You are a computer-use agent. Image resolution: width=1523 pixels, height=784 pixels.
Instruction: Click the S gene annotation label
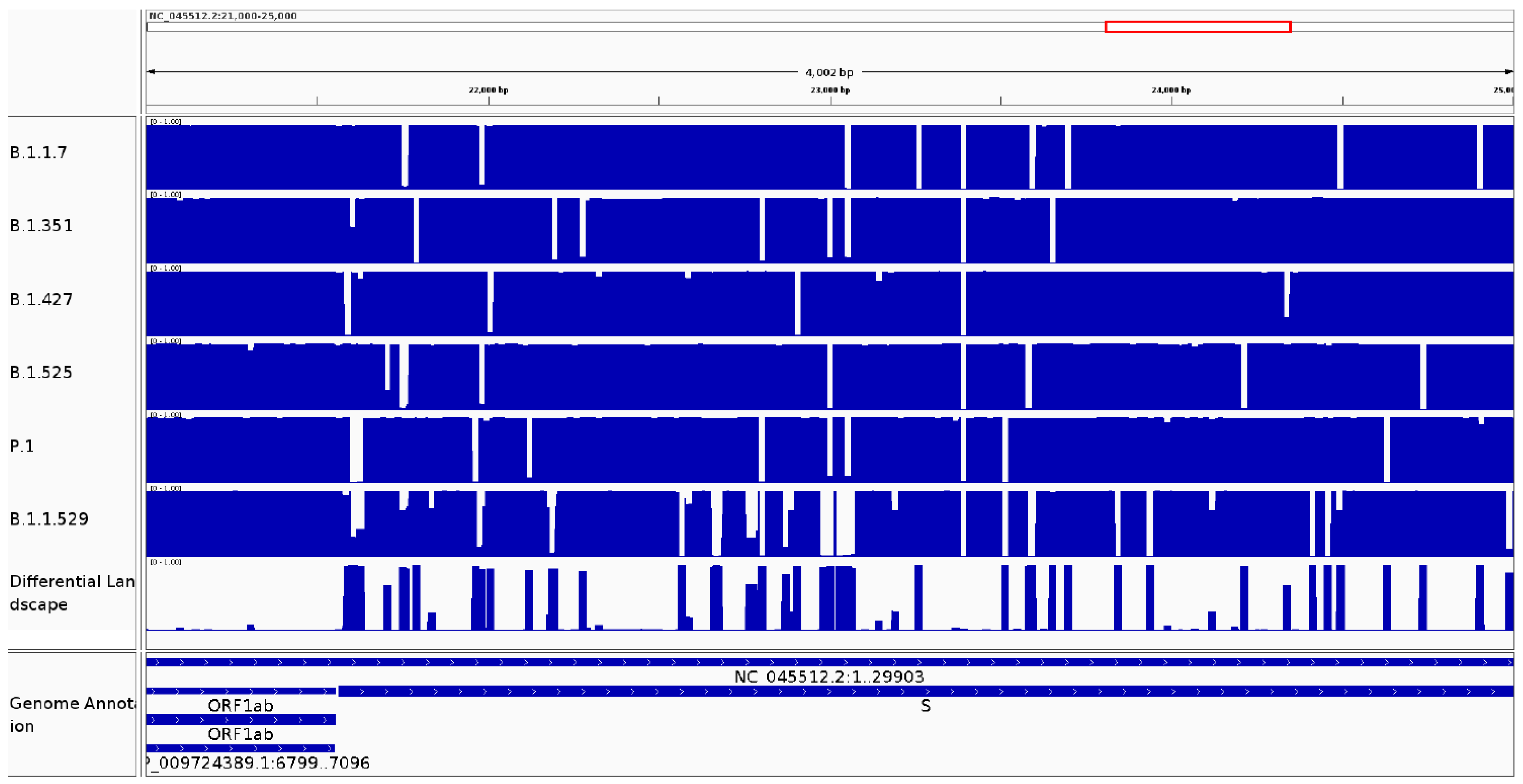926,705
